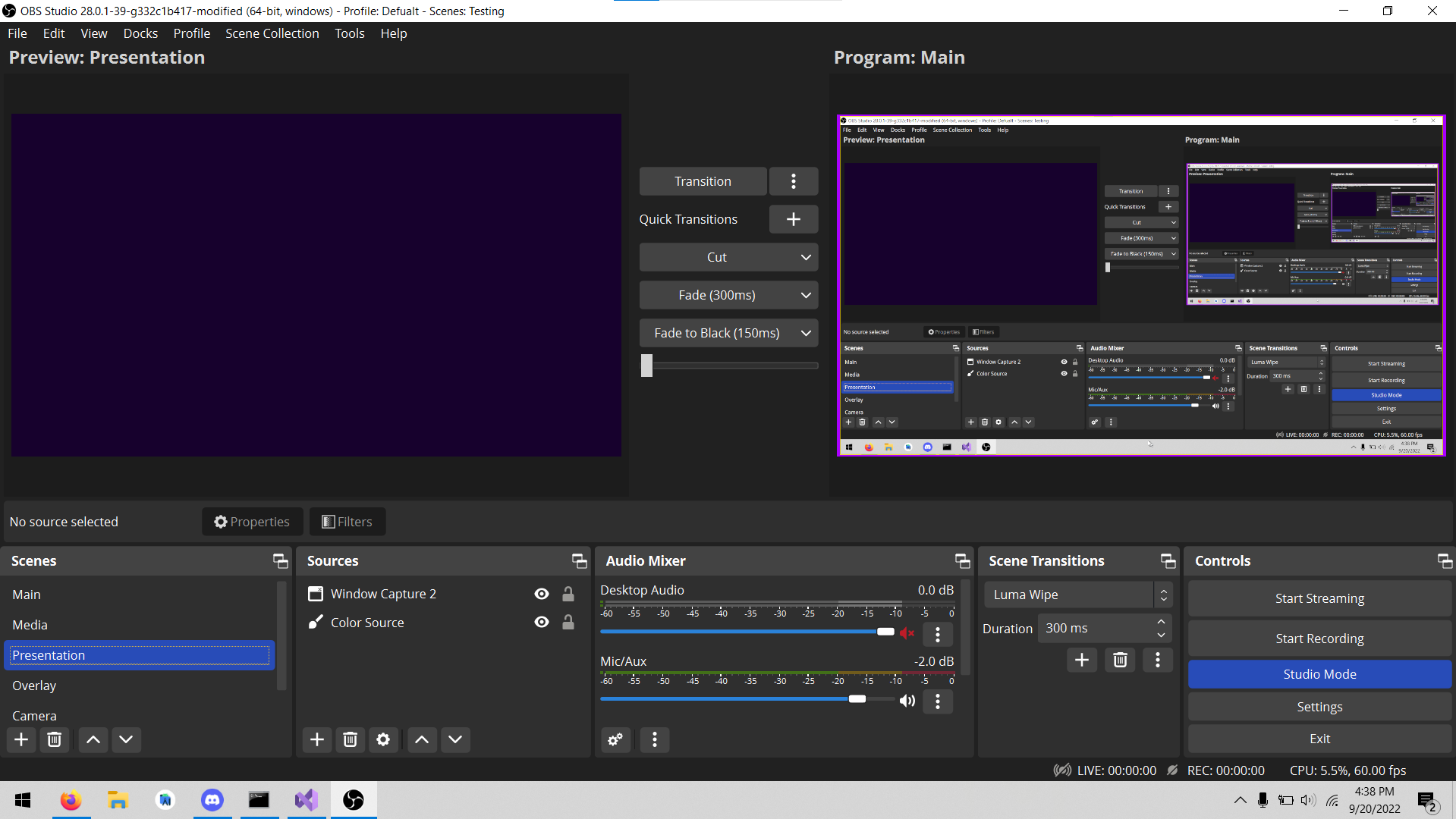Open scene transition properties three-dot menu
The width and height of the screenshot is (1456, 819).
(1158, 660)
